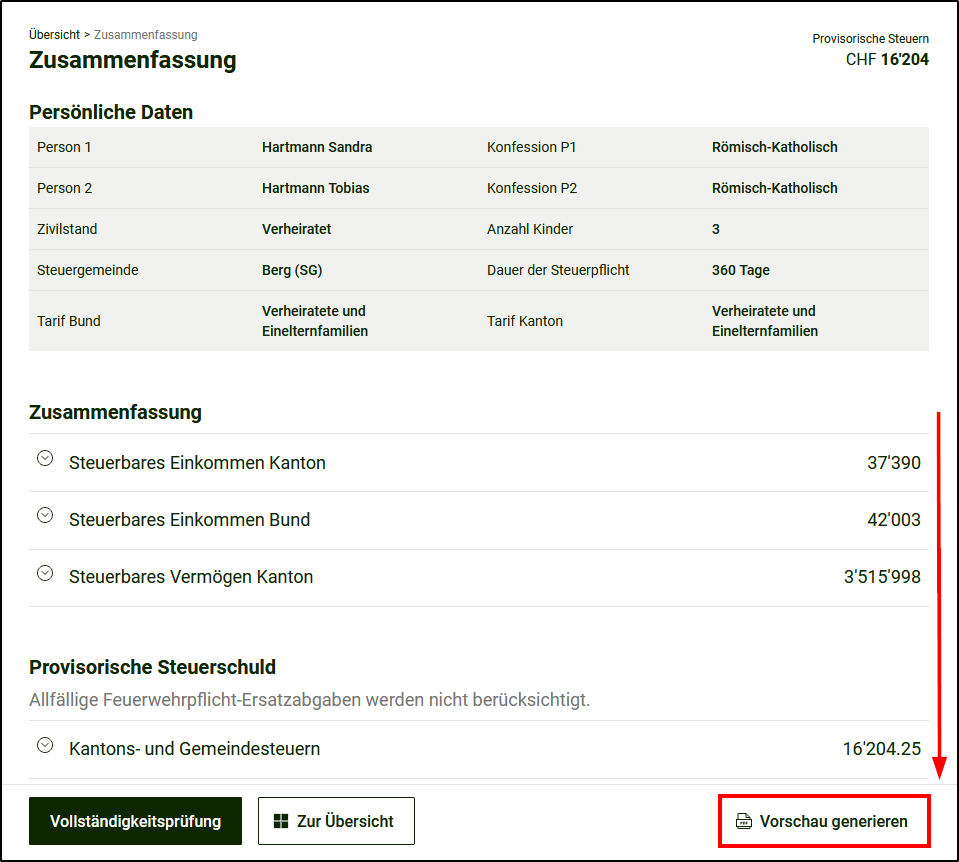Run the Vollständigkeitsprüfung
The image size is (959, 862).
tap(135, 821)
